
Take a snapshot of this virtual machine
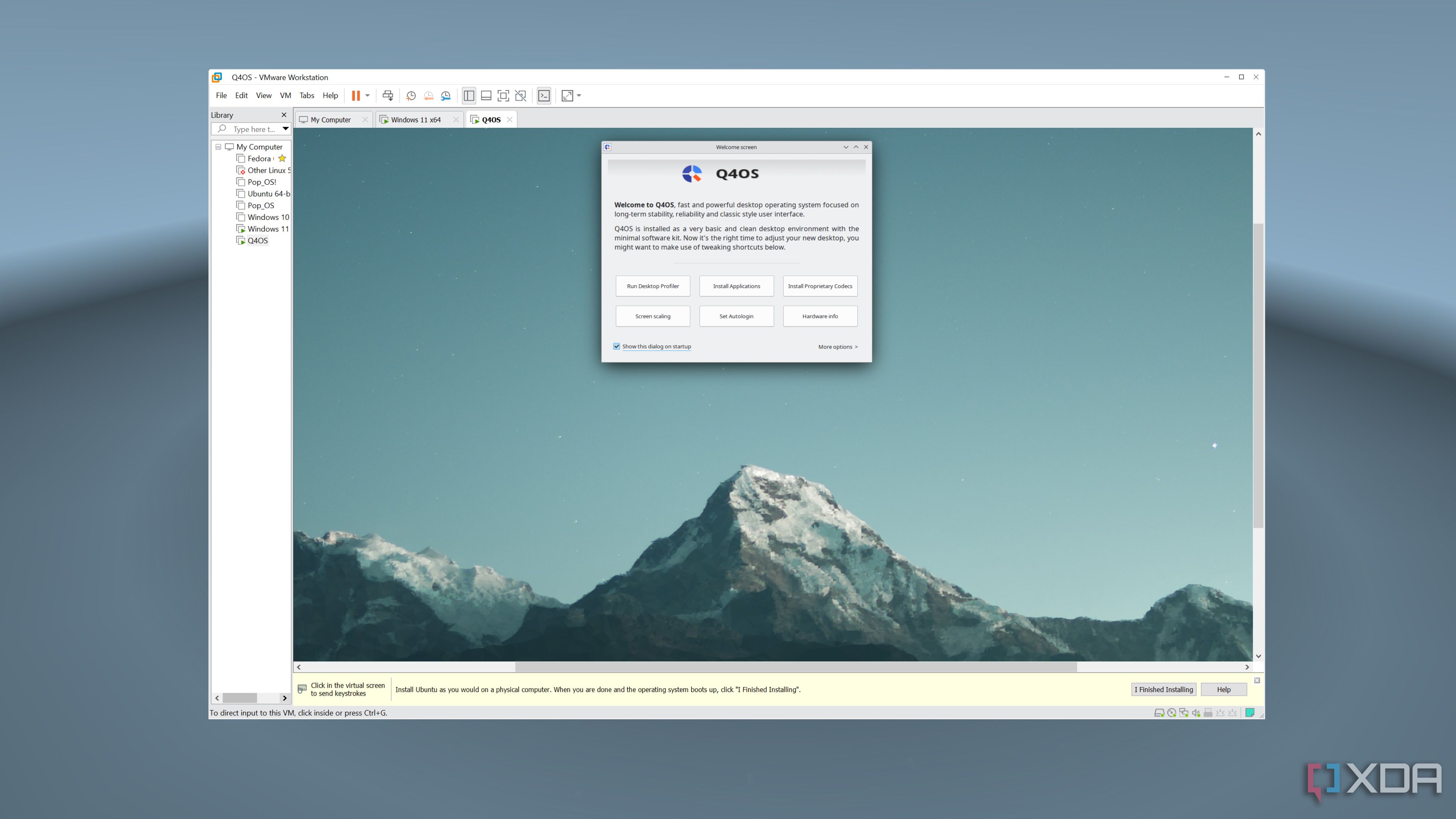click(411, 96)
